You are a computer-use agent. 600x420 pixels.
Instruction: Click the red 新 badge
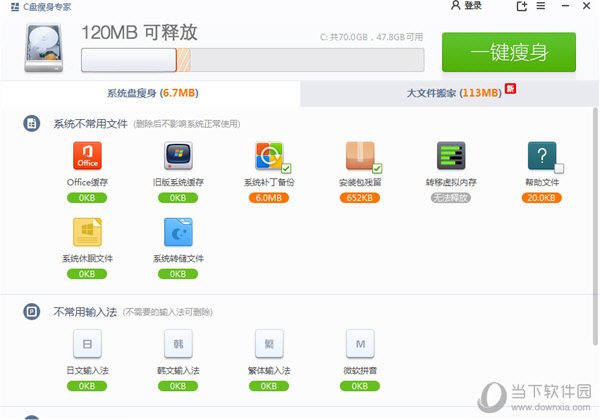coord(510,89)
